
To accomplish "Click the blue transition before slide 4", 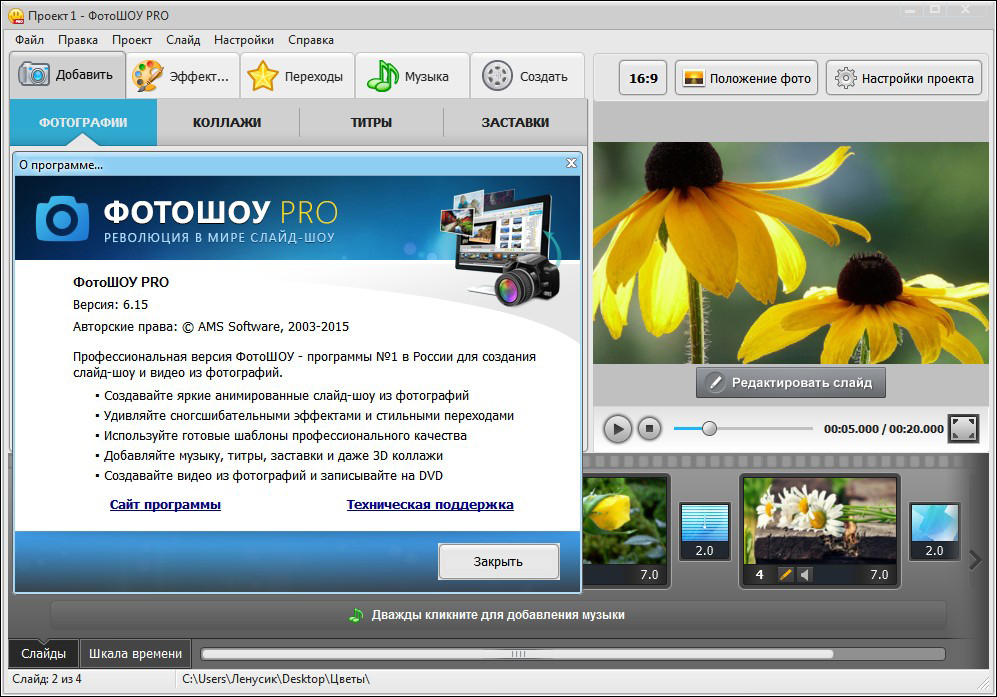I will pyautogui.click(x=704, y=531).
